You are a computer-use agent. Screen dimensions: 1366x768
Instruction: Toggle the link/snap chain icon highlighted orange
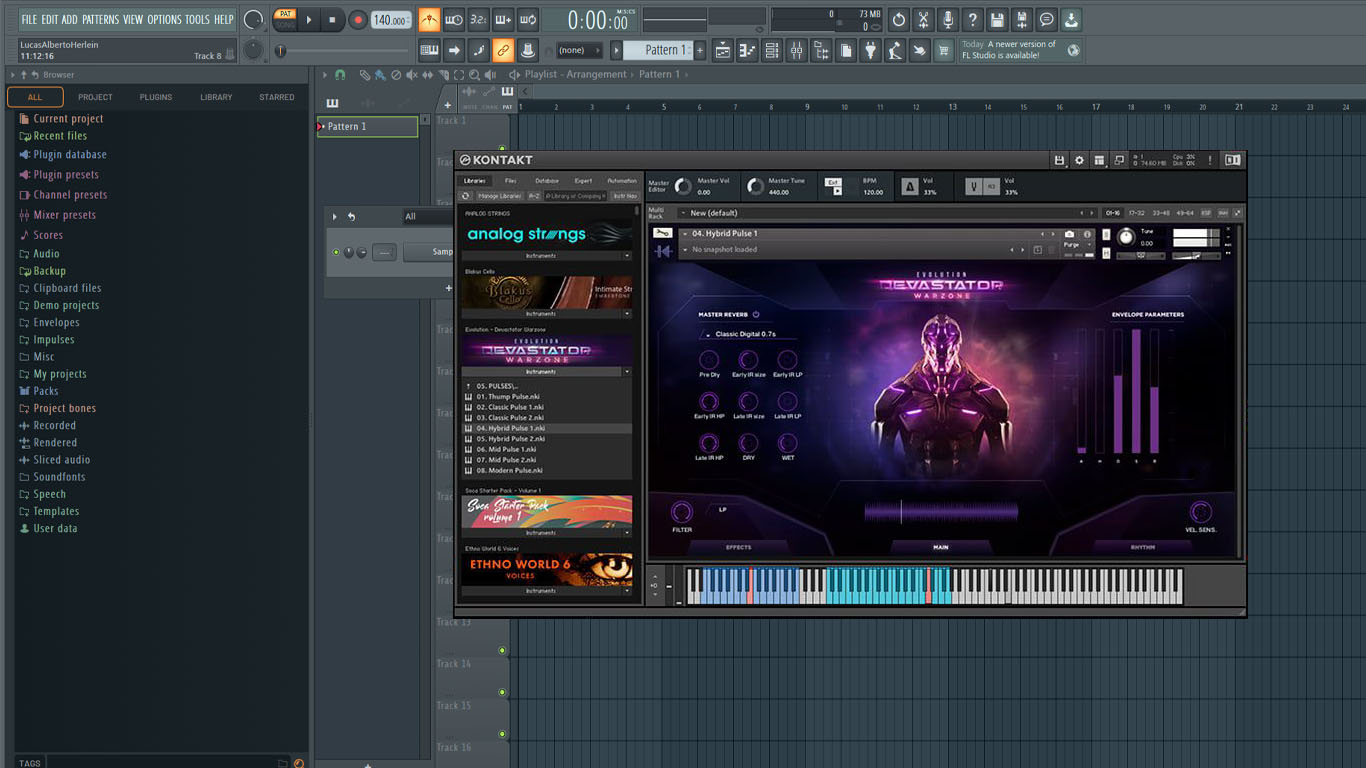503,50
